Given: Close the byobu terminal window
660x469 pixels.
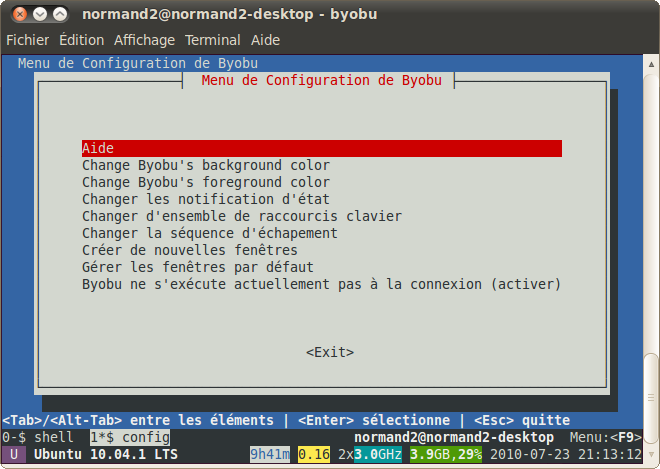Looking at the screenshot, I should click(x=20, y=14).
